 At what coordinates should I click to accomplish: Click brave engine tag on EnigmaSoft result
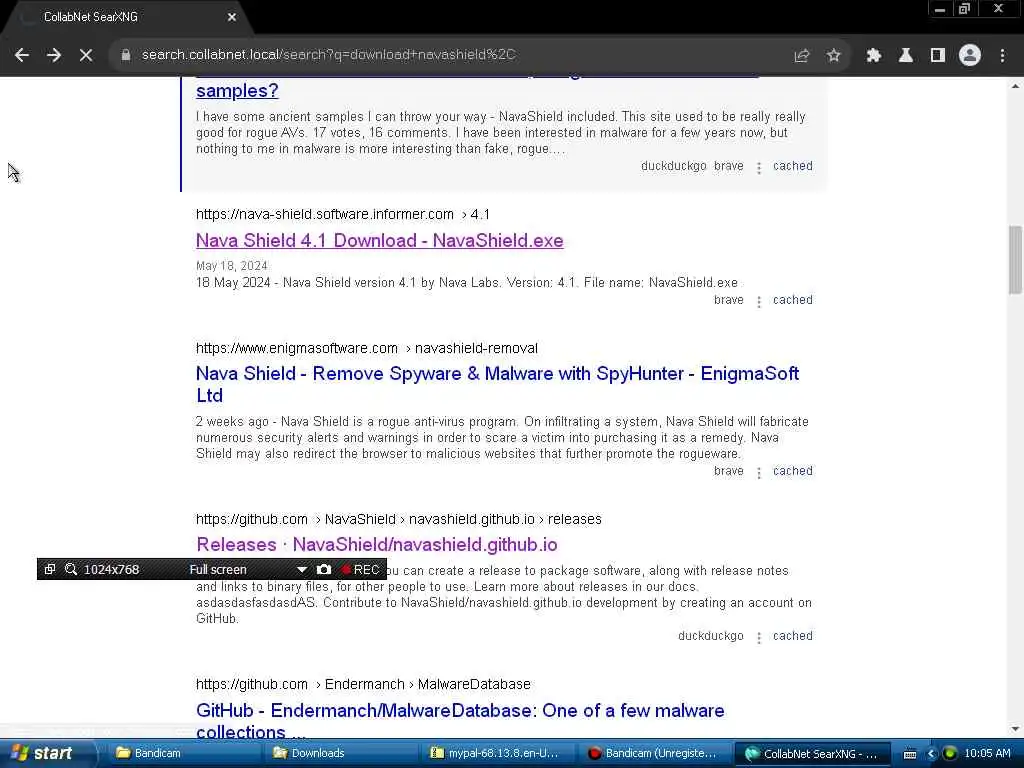728,471
